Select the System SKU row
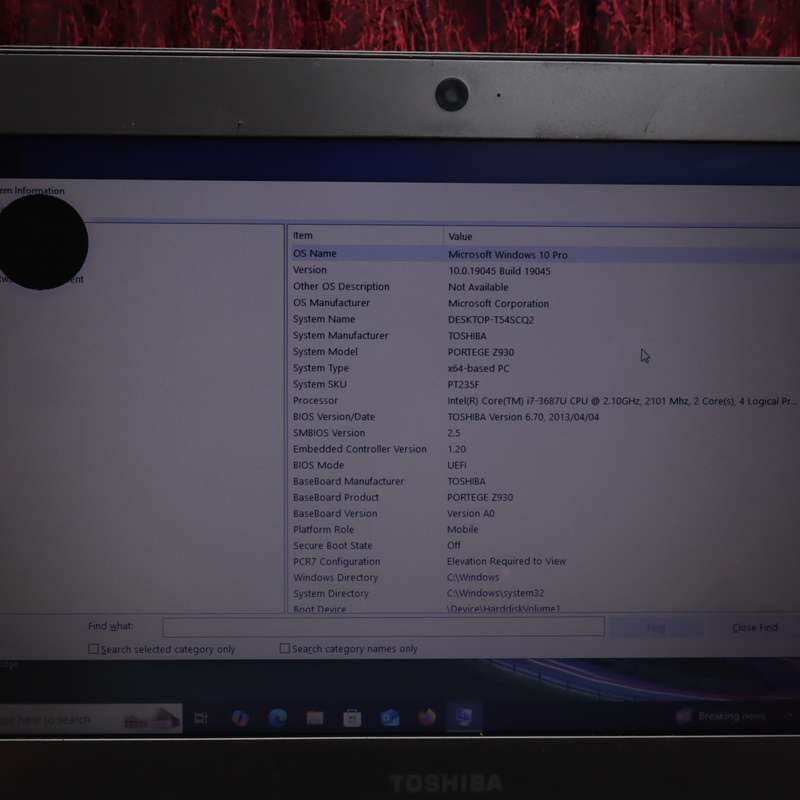Viewport: 800px width, 800px height. (x=544, y=384)
